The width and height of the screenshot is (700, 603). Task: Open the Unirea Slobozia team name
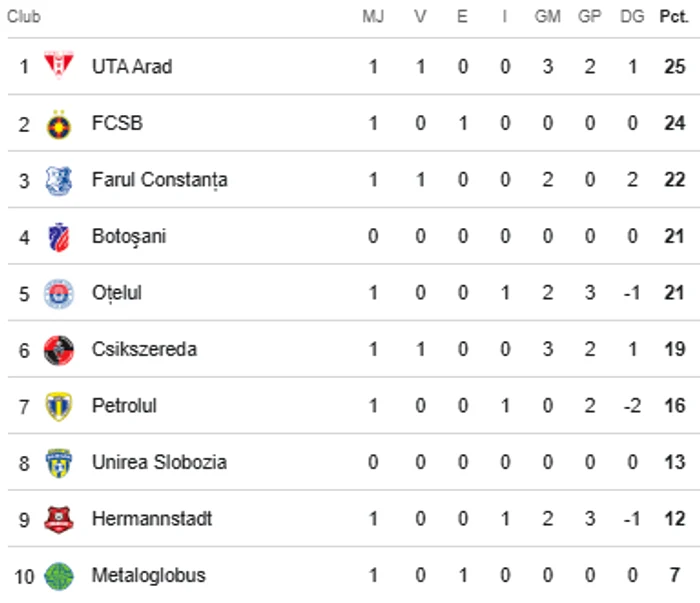[159, 462]
